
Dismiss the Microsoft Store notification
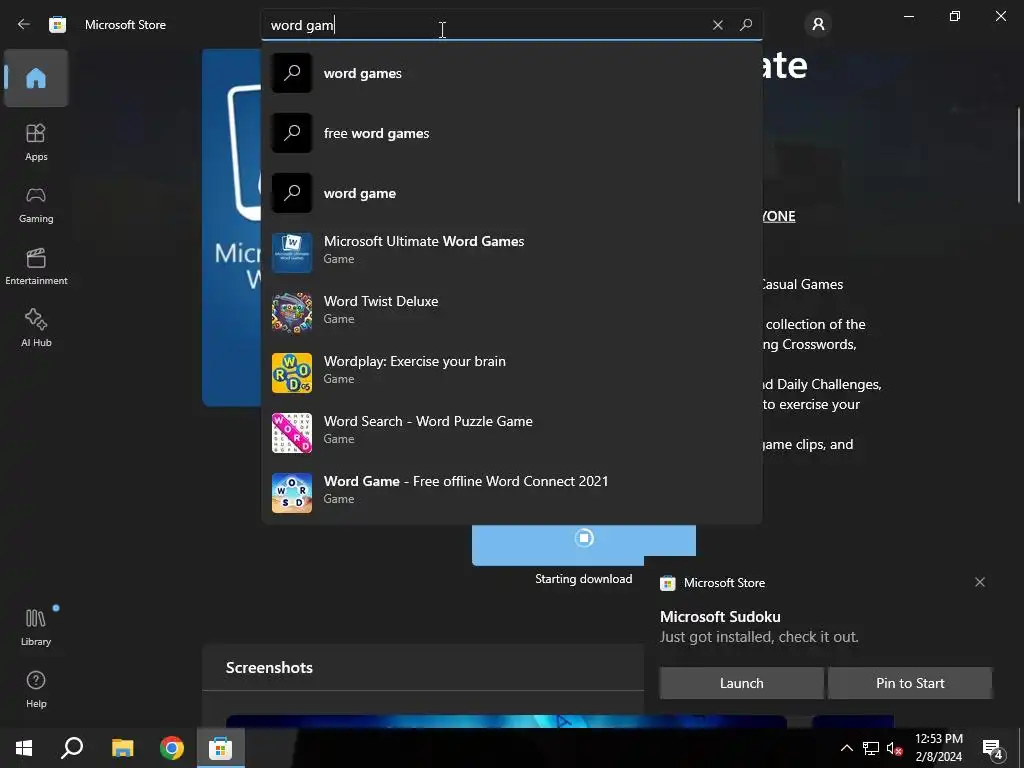coord(980,582)
